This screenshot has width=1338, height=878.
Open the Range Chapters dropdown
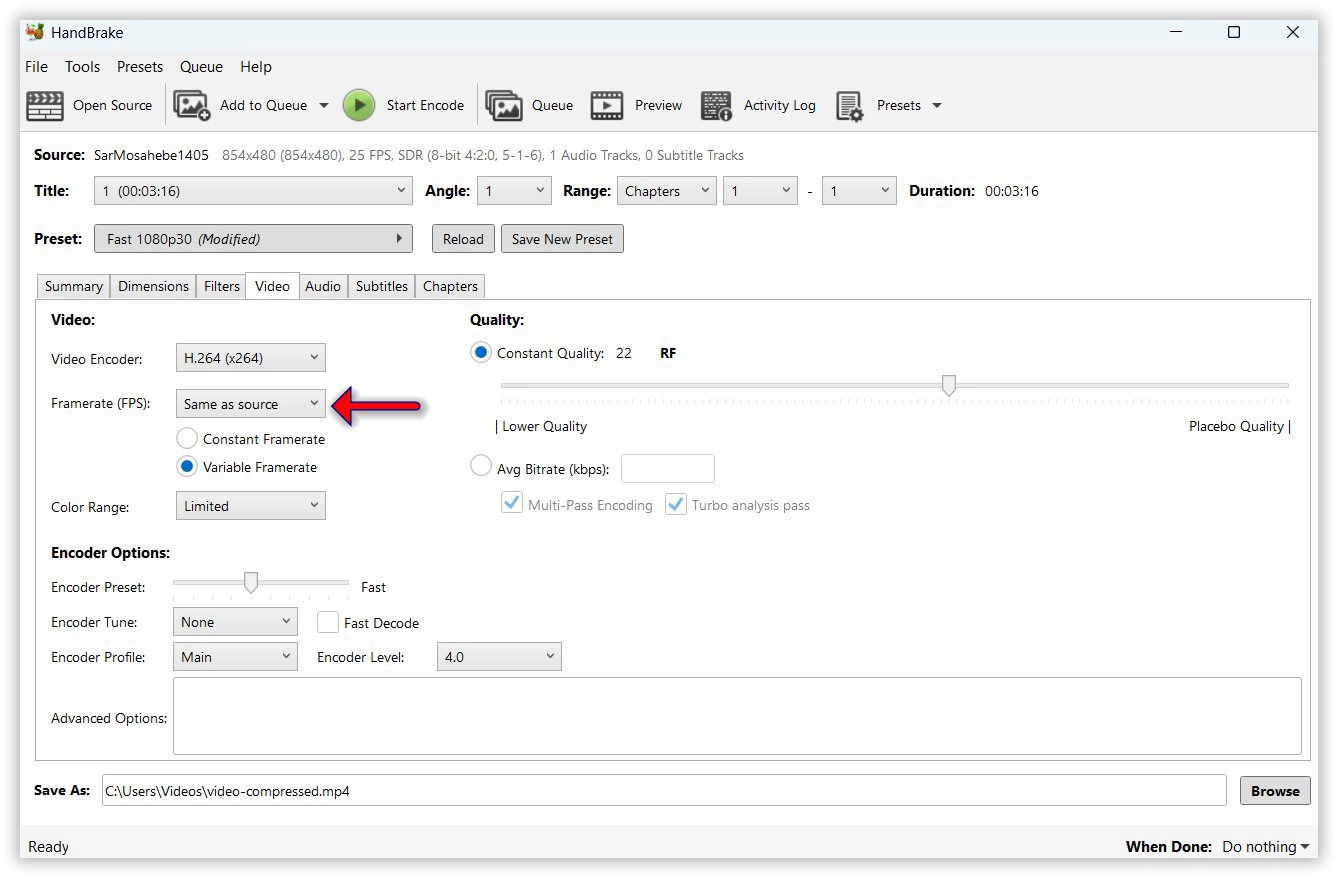[666, 191]
